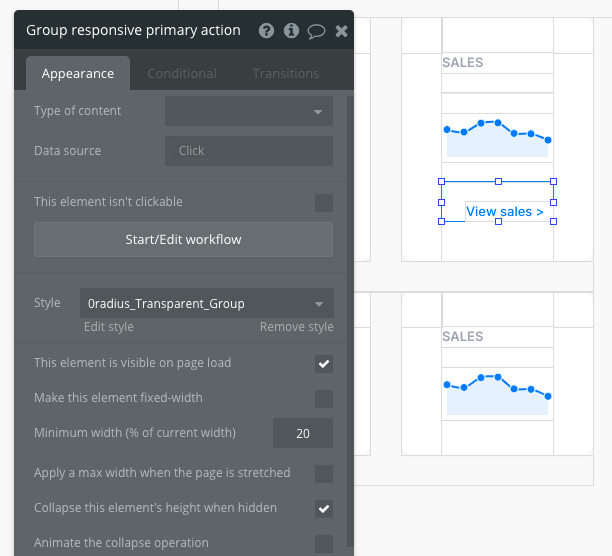Expand the Style dropdown menu
This screenshot has height=556, width=612.
pos(207,303)
